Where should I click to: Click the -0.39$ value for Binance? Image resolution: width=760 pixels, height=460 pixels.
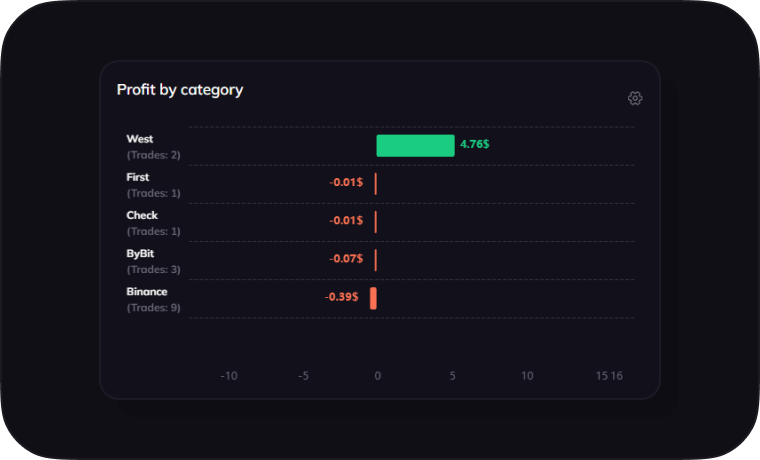click(x=342, y=297)
